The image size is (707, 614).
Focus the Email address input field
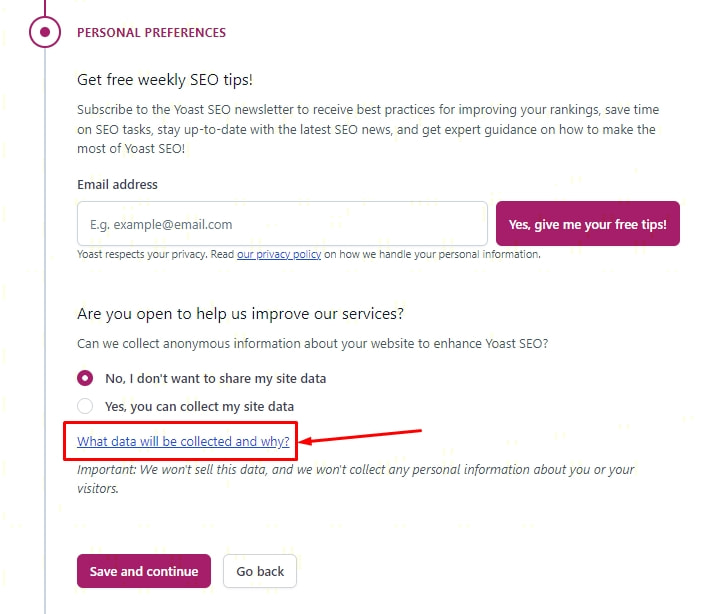click(x=282, y=224)
